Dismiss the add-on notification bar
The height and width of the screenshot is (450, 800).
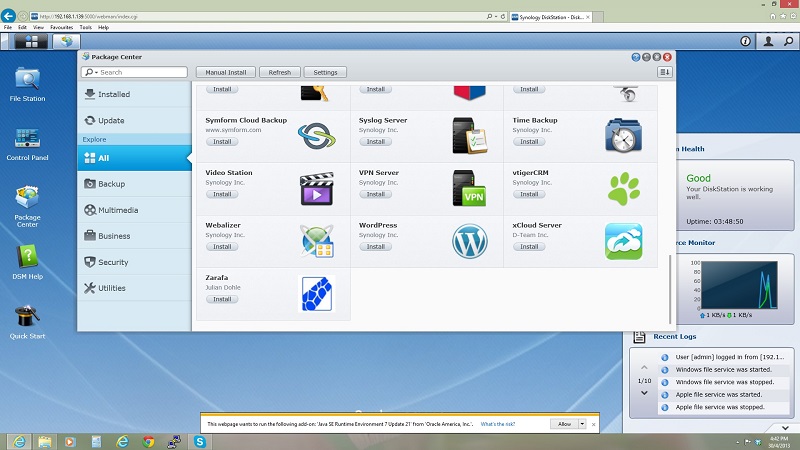coord(593,424)
